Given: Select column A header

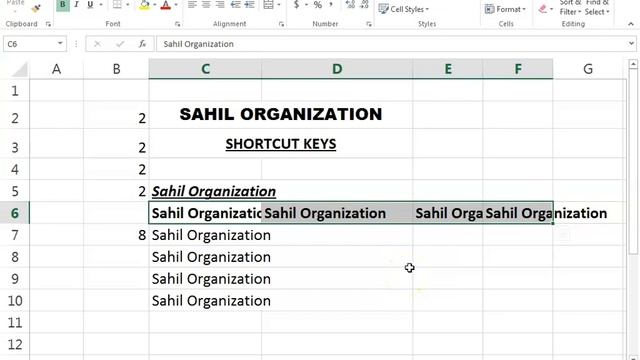Looking at the screenshot, I should pos(56,69).
